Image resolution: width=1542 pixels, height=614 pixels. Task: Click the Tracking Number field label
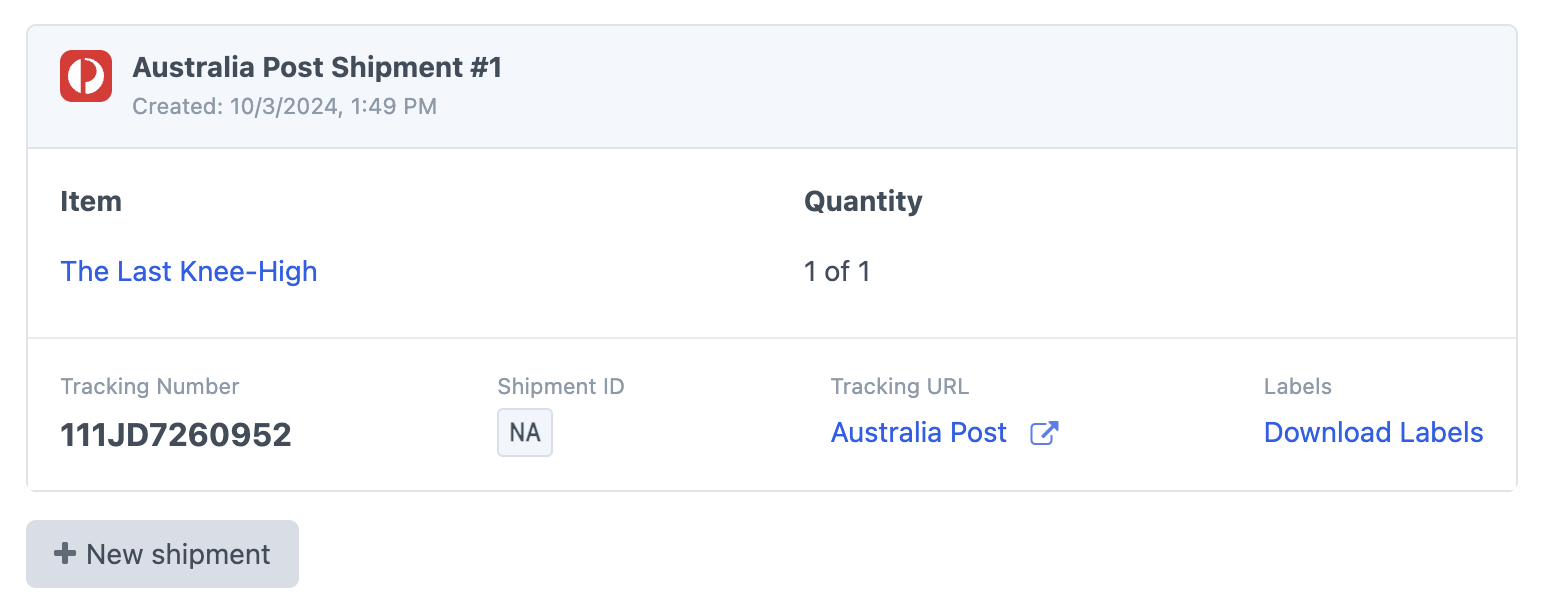pyautogui.click(x=150, y=387)
